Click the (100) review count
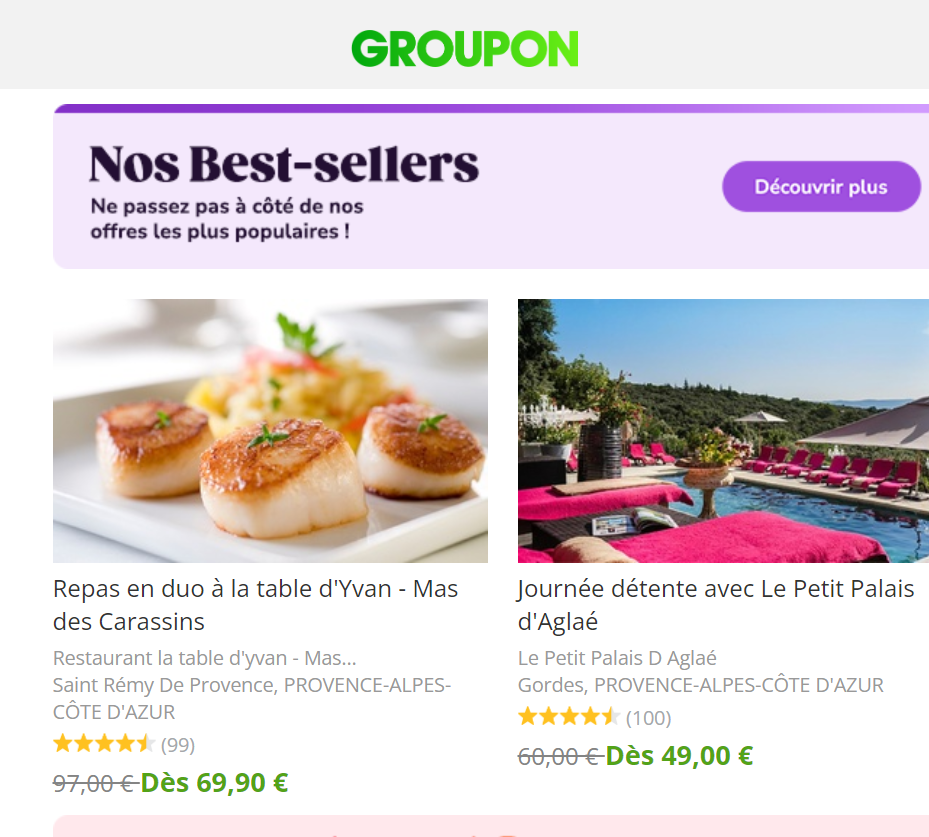929x837 pixels. pos(649,718)
